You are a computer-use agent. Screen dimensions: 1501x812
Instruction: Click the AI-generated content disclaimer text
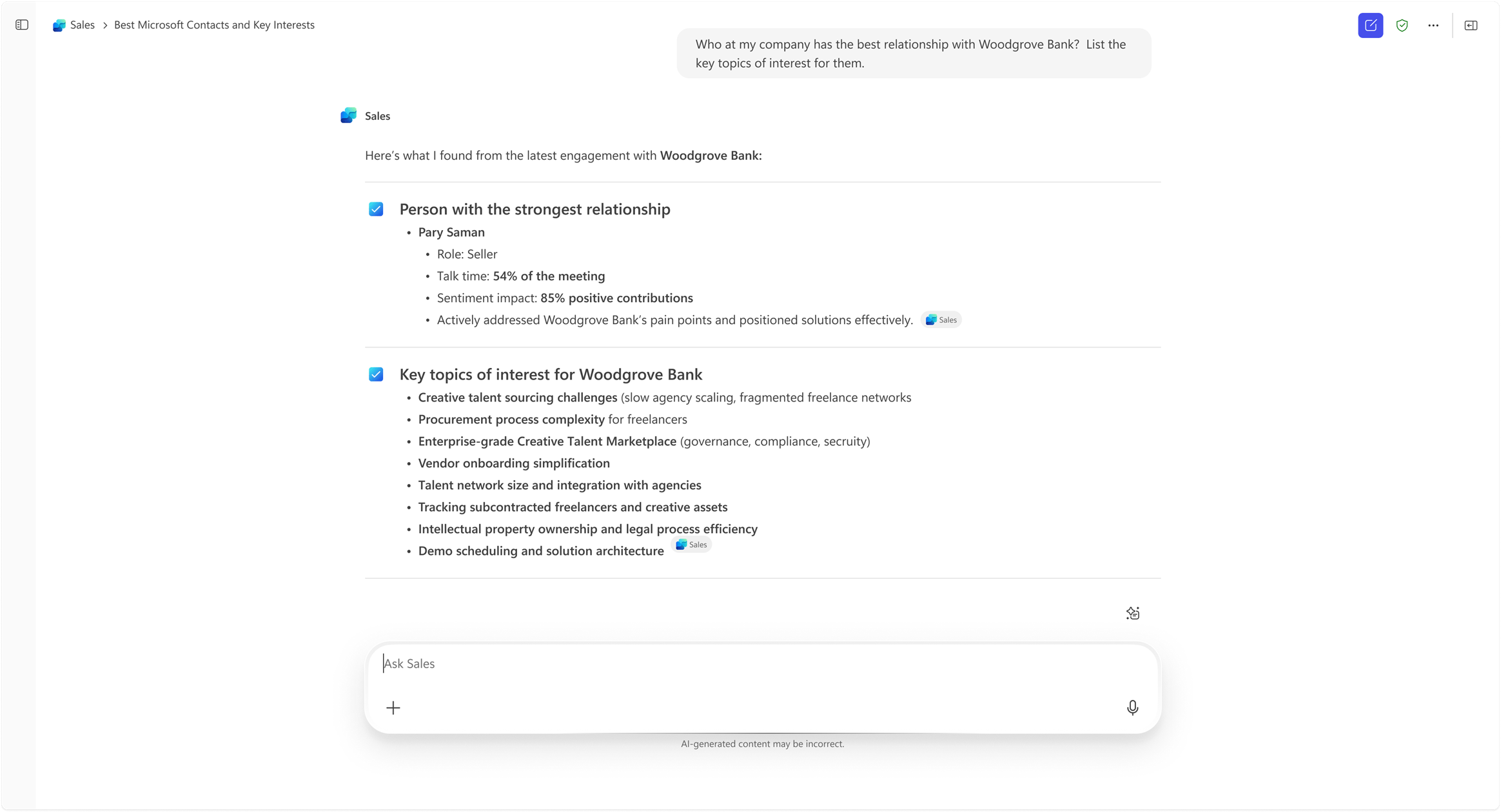(x=762, y=743)
